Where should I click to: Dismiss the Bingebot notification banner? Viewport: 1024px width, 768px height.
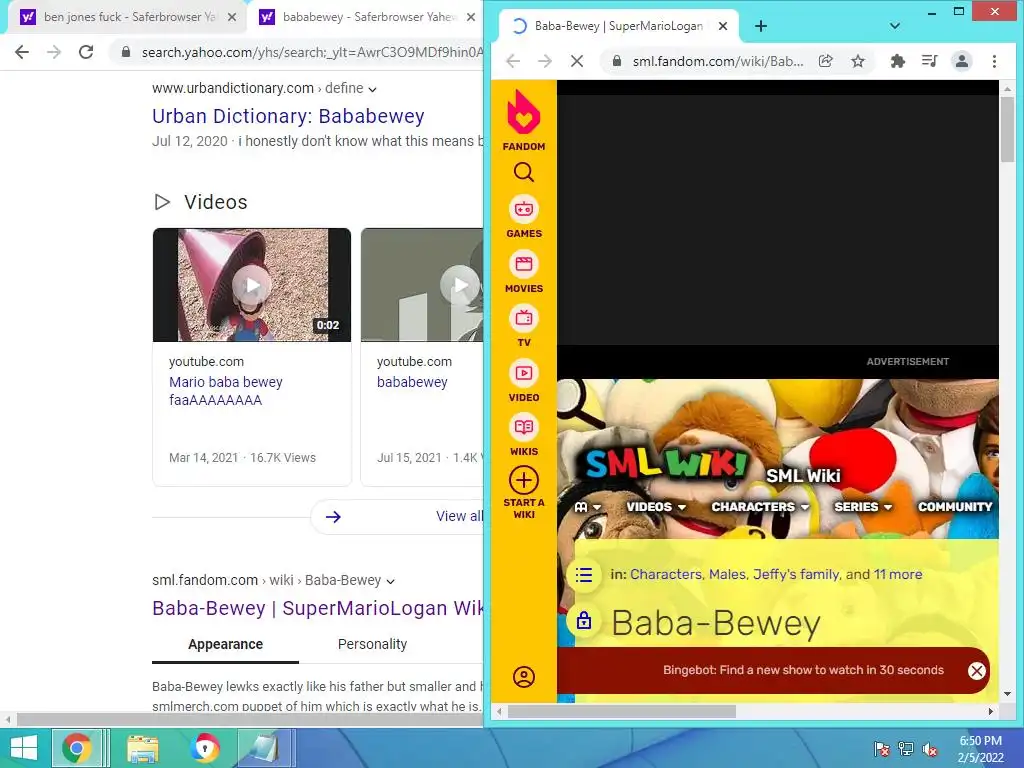click(x=976, y=671)
